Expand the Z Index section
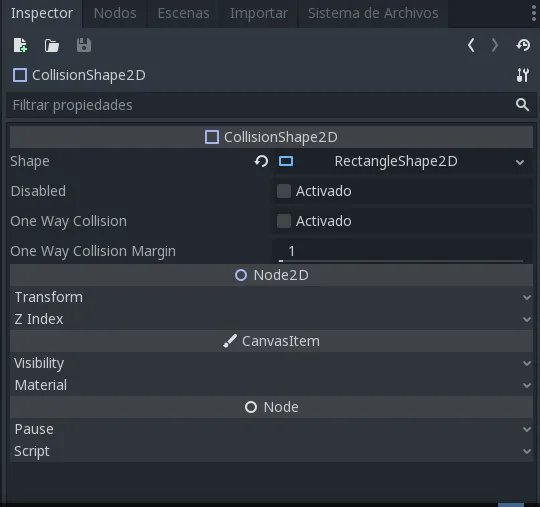540x507 pixels. point(271,319)
